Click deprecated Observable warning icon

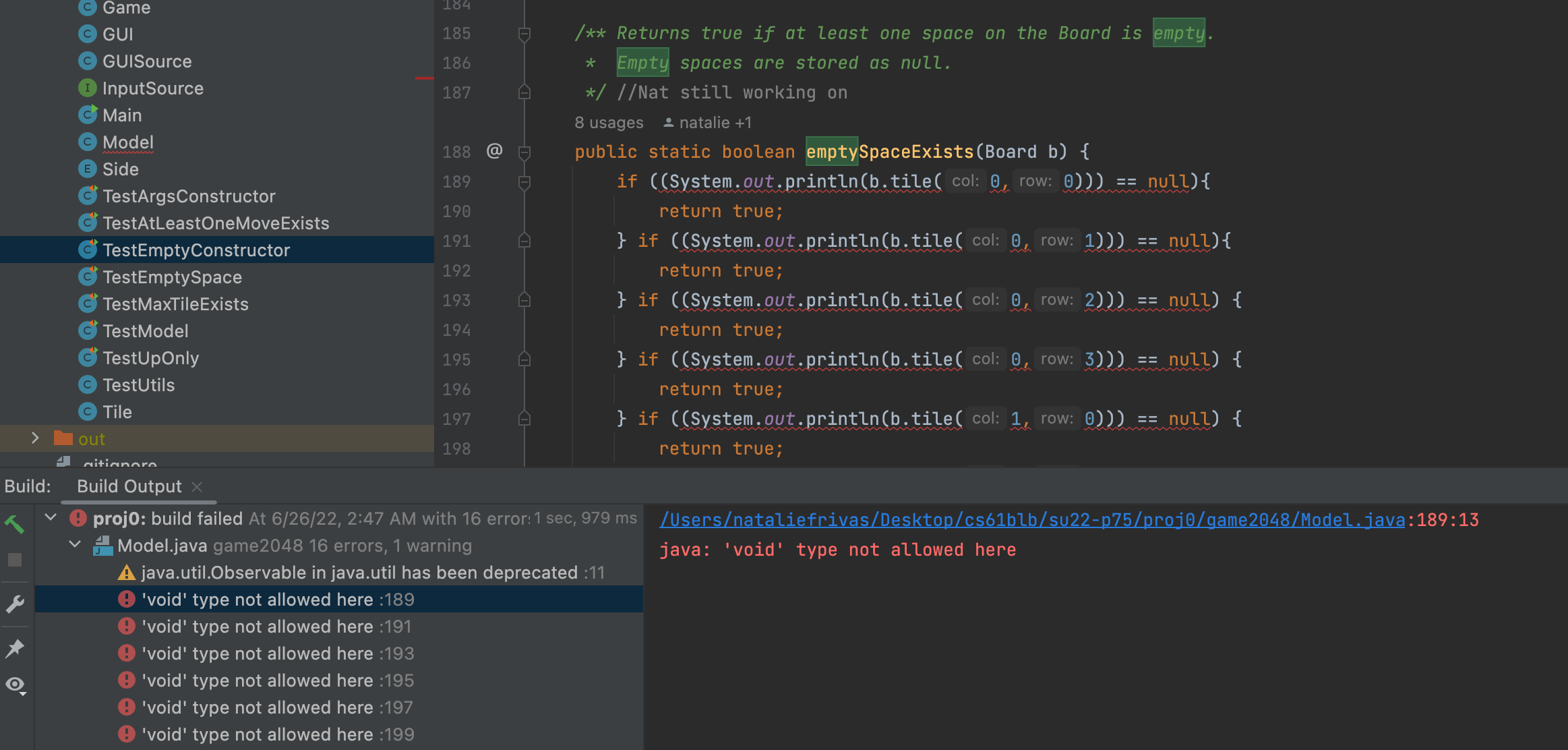pyautogui.click(x=126, y=573)
